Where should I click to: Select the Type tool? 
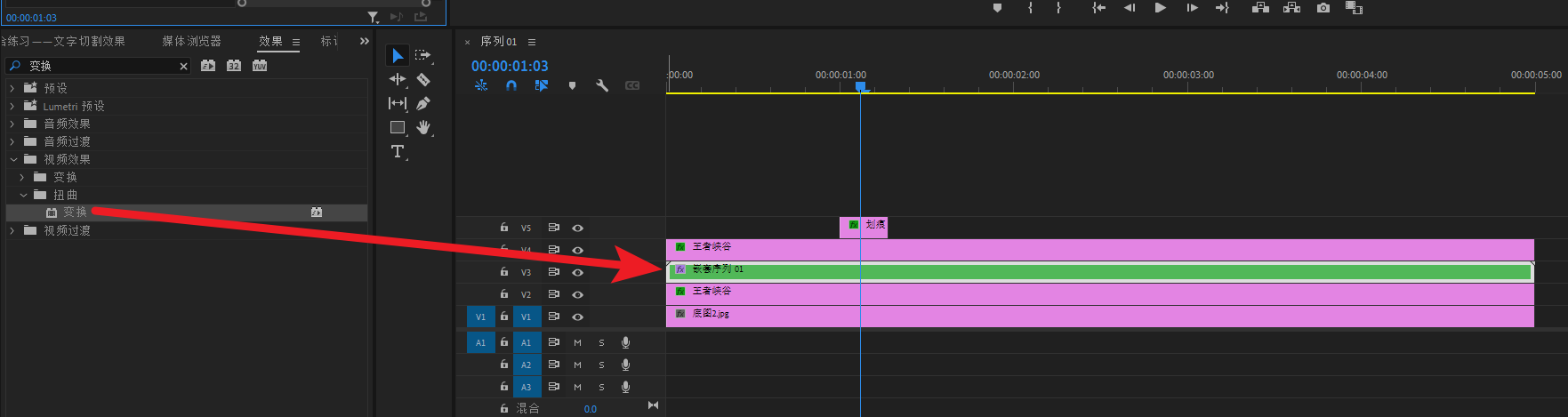pyautogui.click(x=398, y=152)
